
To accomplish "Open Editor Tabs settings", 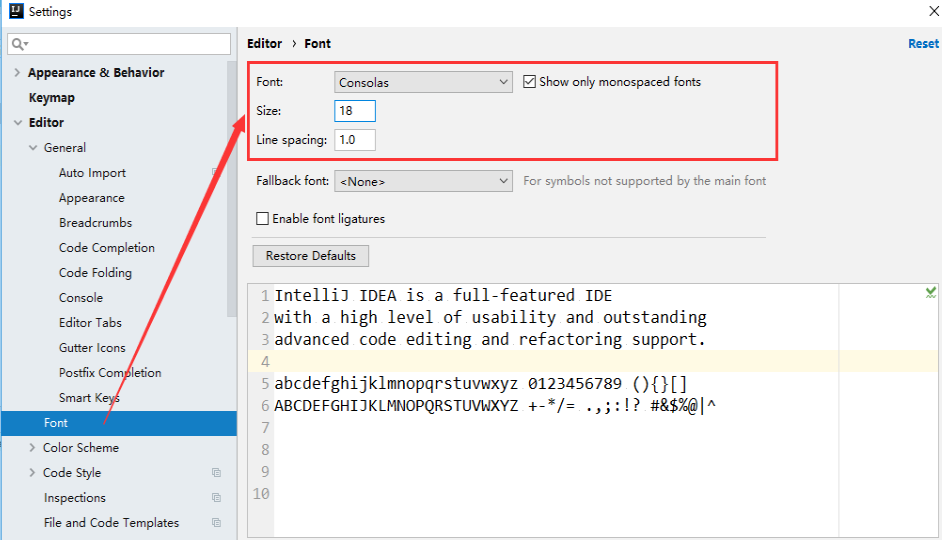I will point(90,323).
